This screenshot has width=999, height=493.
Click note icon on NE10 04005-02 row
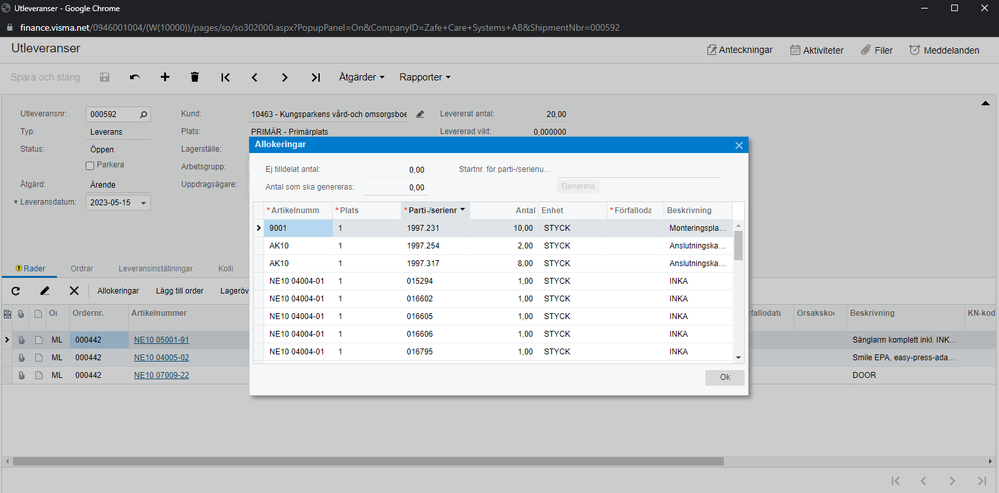(x=38, y=358)
